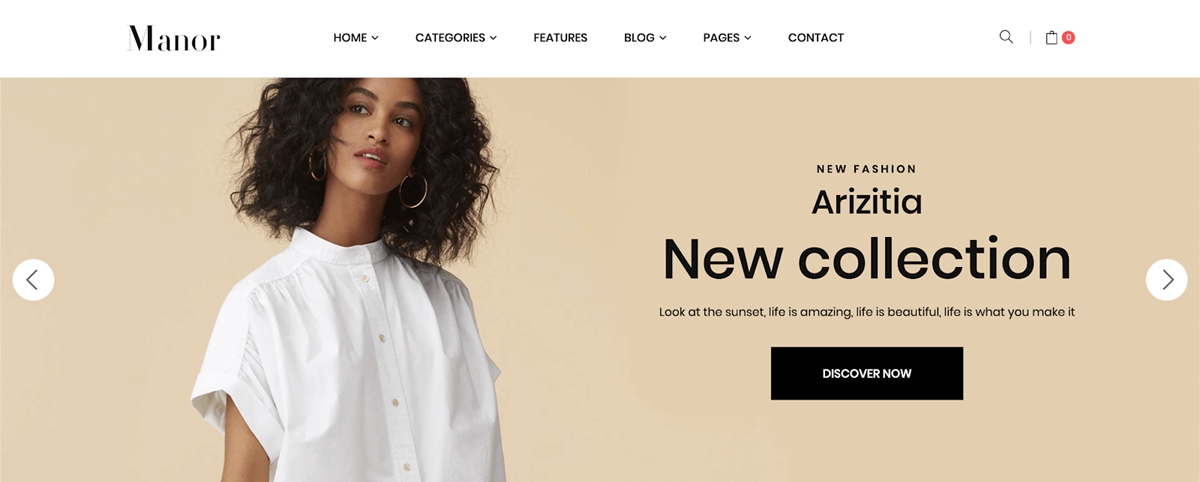Expand the chevron next to BLOG
This screenshot has height=482, width=1200.
click(x=662, y=38)
